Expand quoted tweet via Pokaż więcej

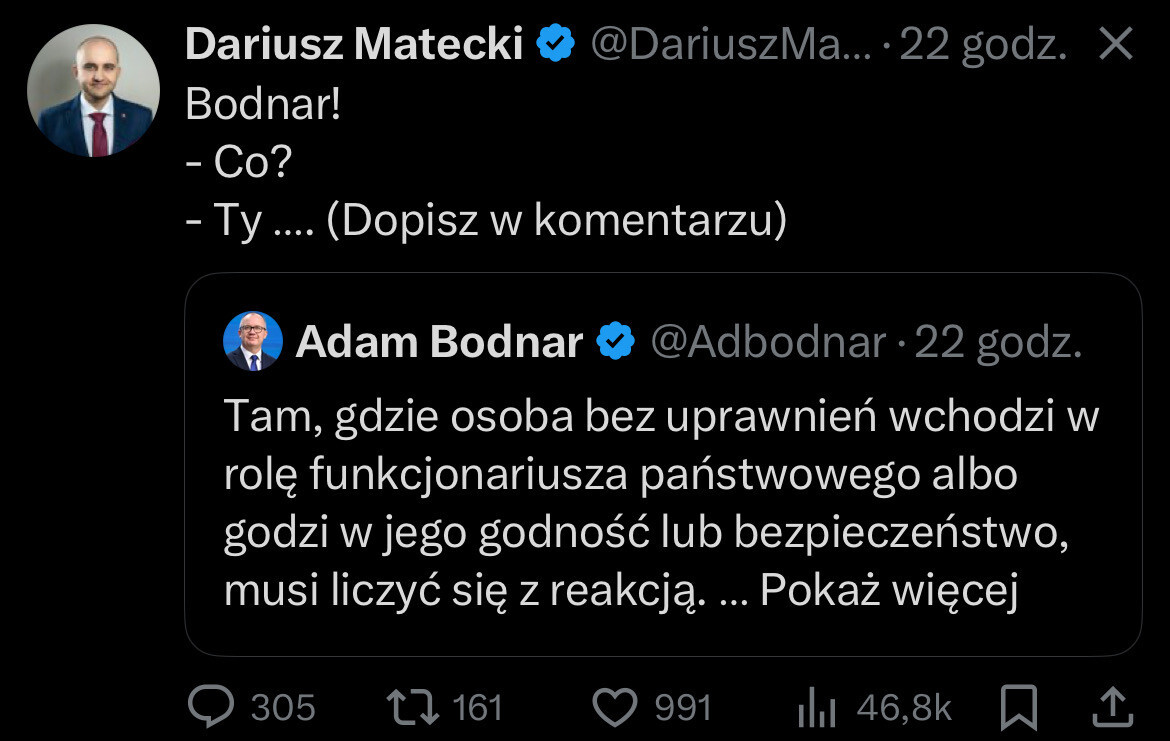click(x=889, y=592)
